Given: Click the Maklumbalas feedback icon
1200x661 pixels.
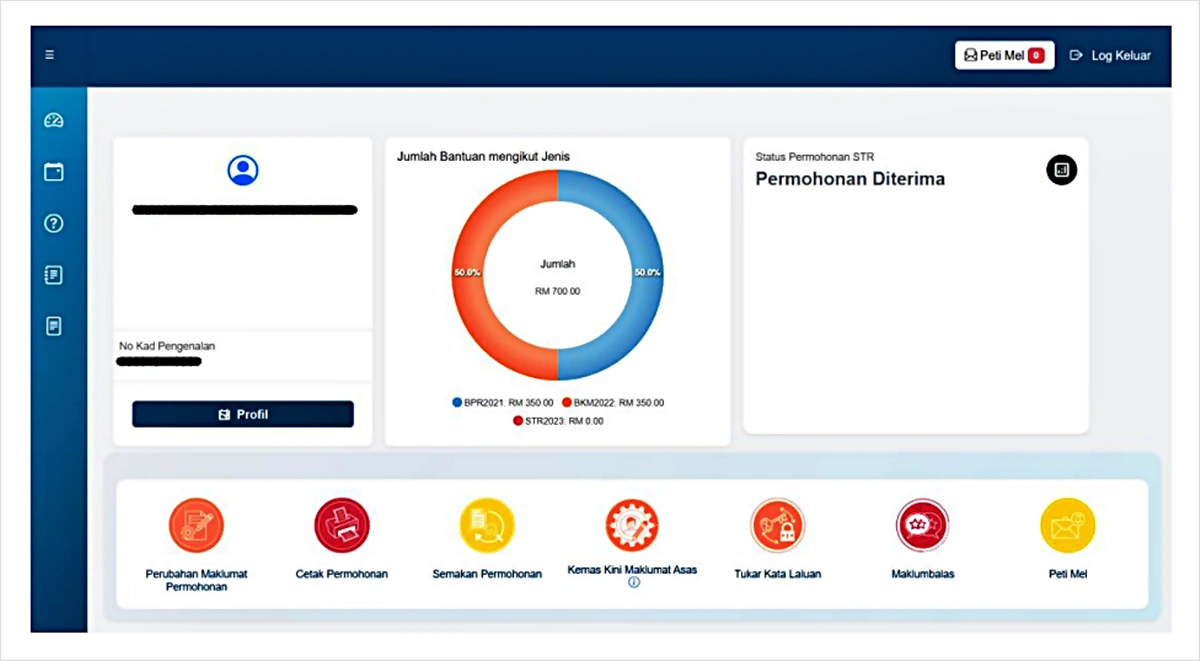Looking at the screenshot, I should 922,526.
